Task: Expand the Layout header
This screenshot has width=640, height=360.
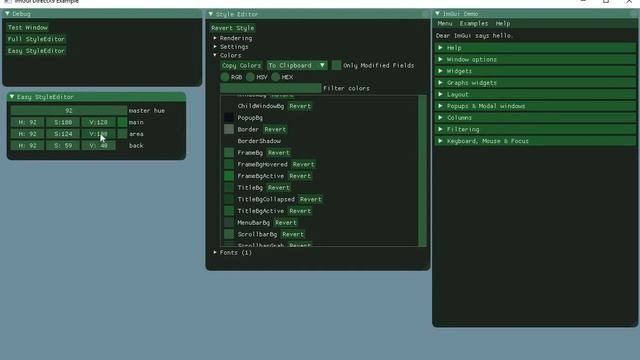Action: pos(535,94)
